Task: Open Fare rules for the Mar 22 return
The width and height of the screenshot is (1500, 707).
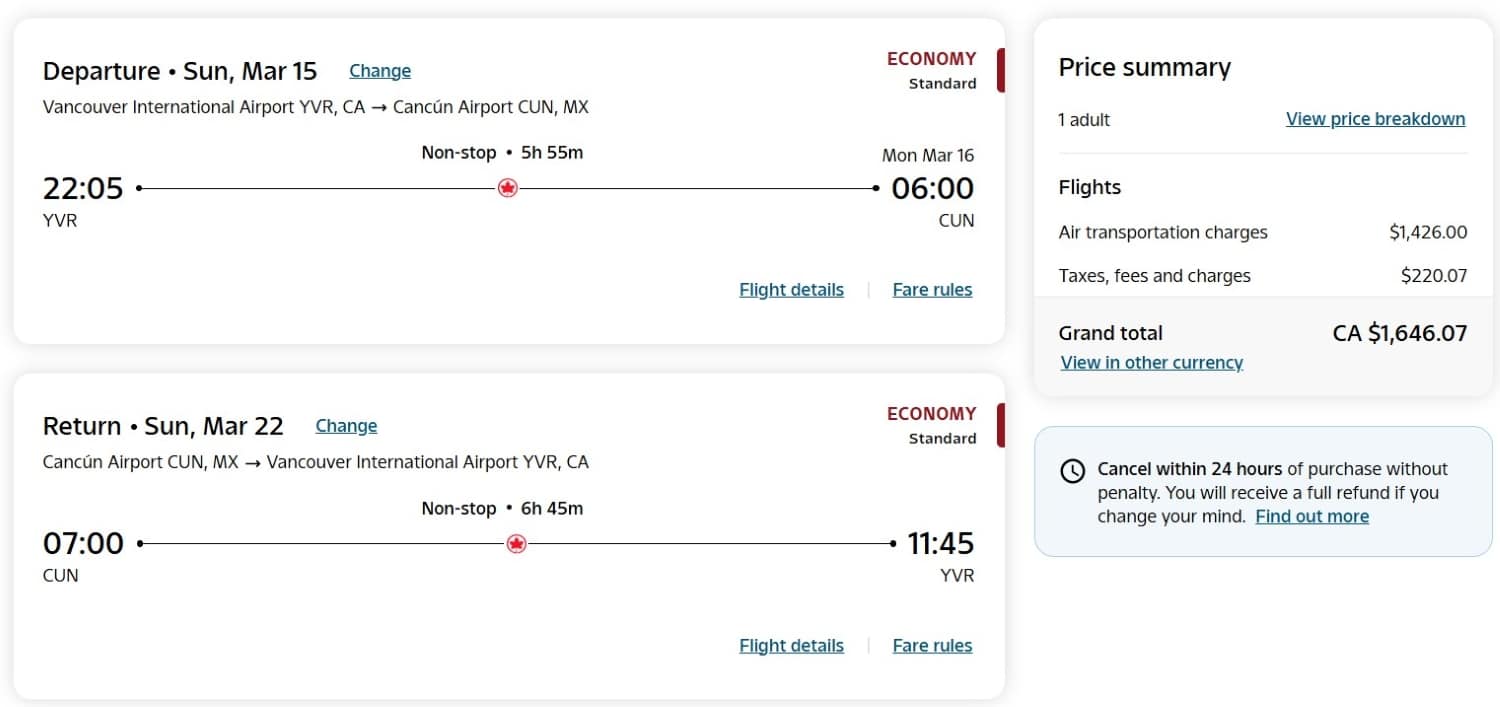Action: [x=932, y=645]
